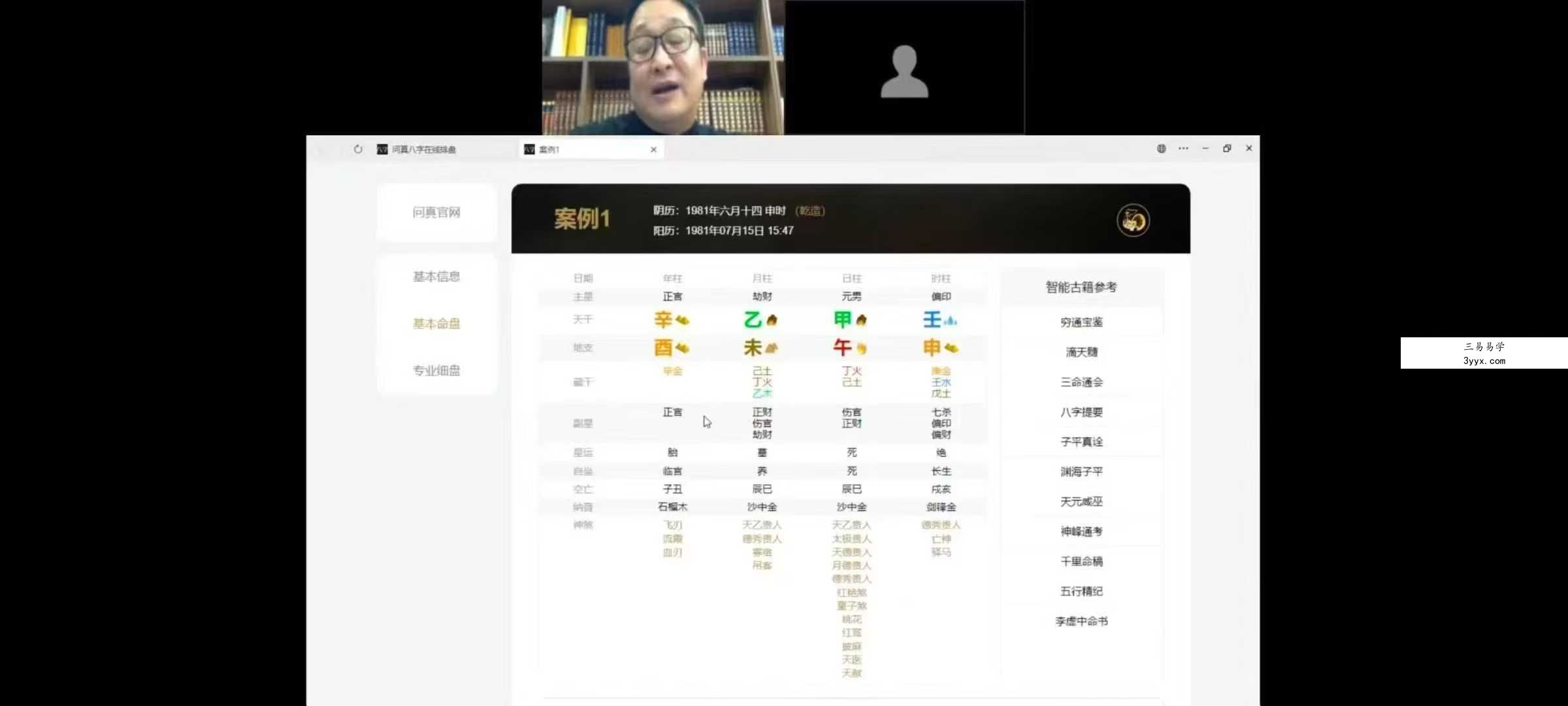Click 驿马 under the hour pillar

[941, 552]
